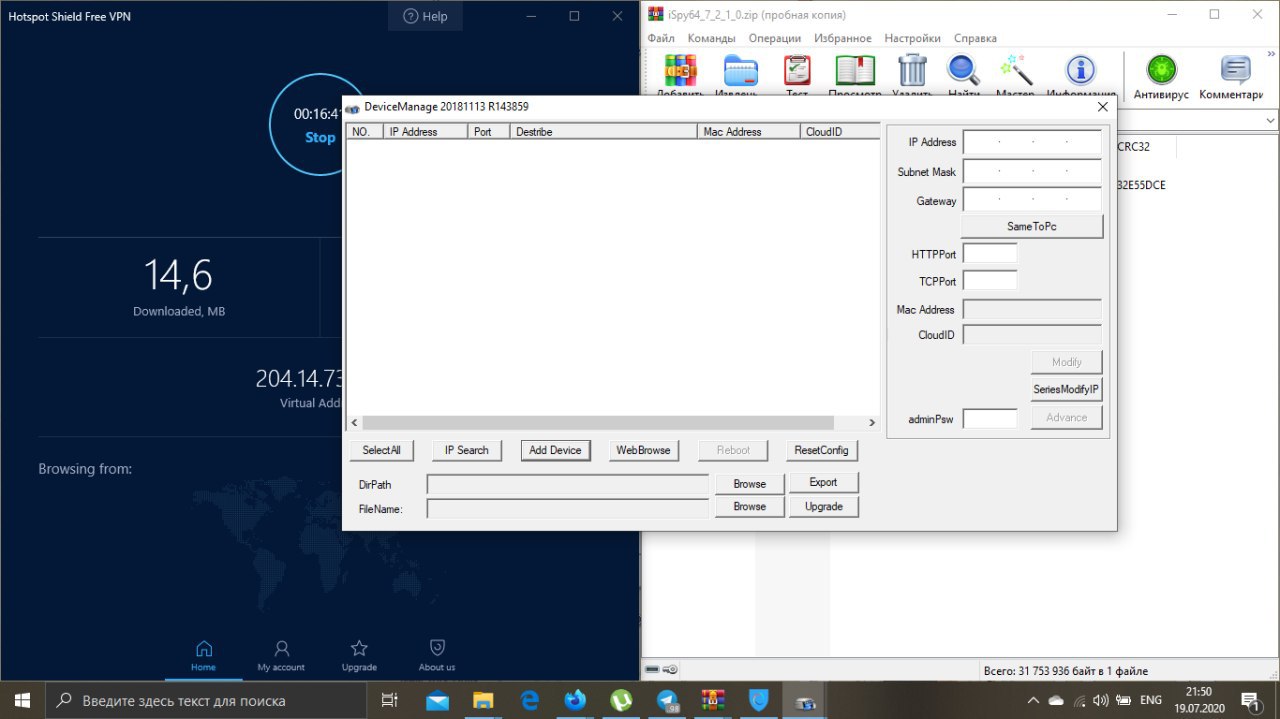The width and height of the screenshot is (1280, 719).
Task: Click the Windows taskbar search box
Action: [x=207, y=700]
